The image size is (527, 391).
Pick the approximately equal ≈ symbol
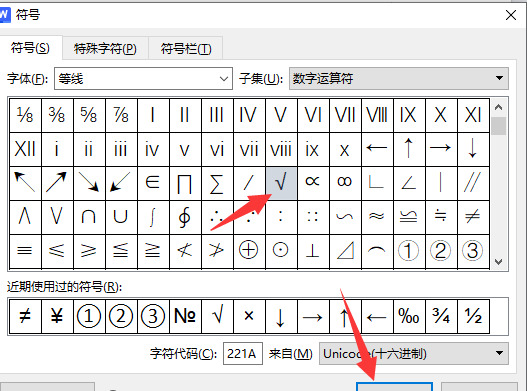coord(377,217)
